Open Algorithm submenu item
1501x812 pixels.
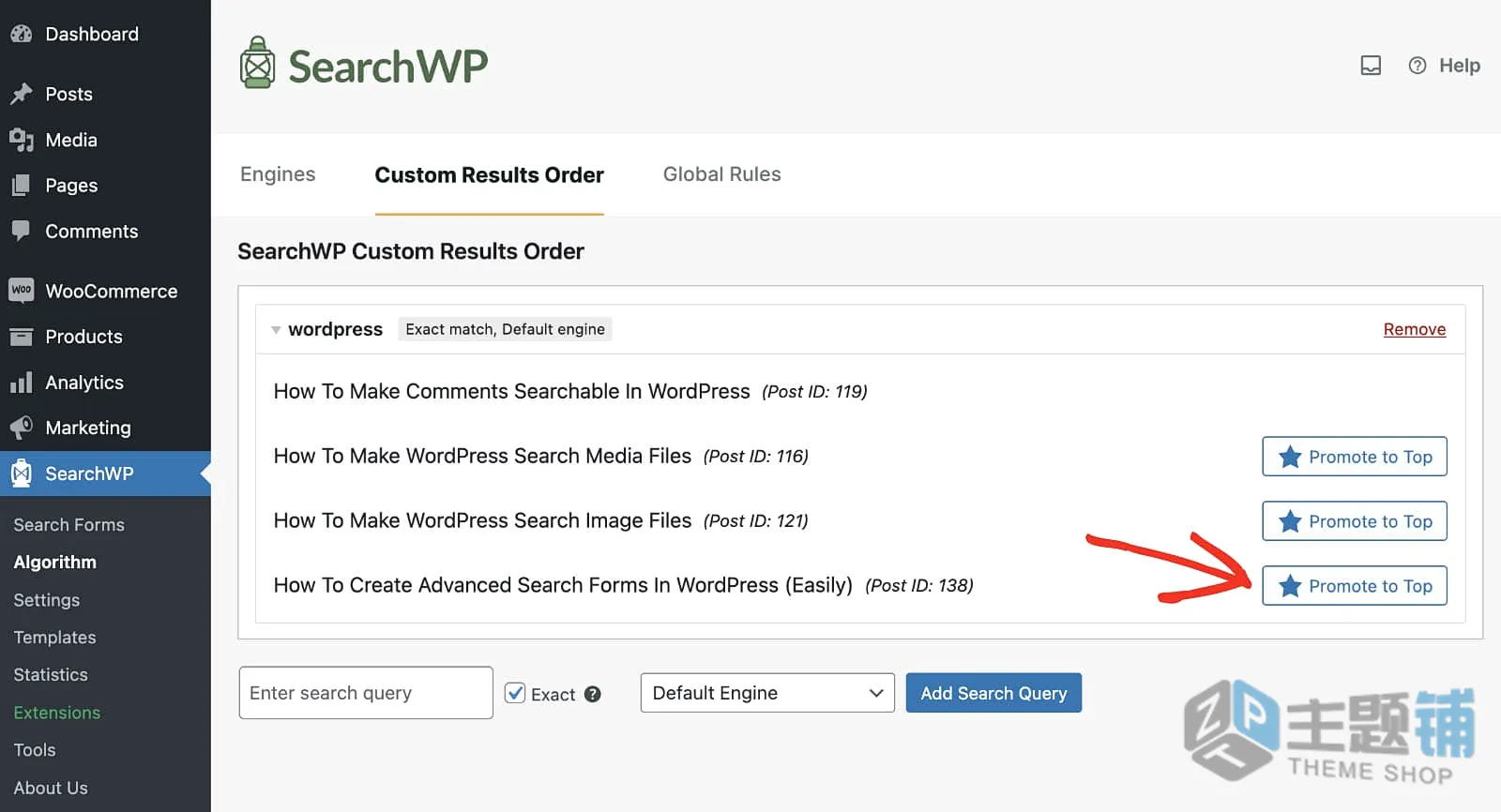pos(54,563)
